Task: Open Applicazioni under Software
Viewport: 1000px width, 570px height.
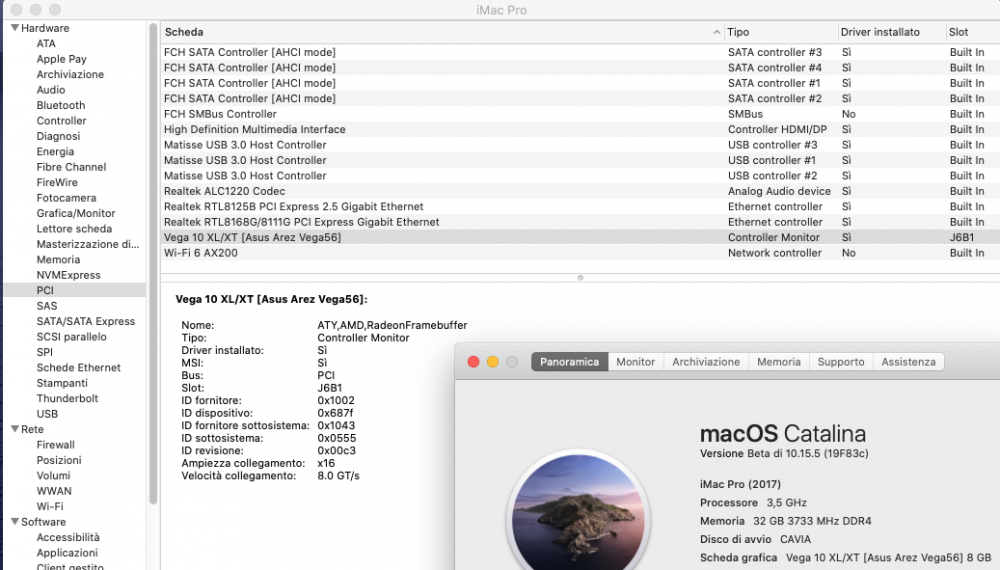Action: pyautogui.click(x=67, y=552)
